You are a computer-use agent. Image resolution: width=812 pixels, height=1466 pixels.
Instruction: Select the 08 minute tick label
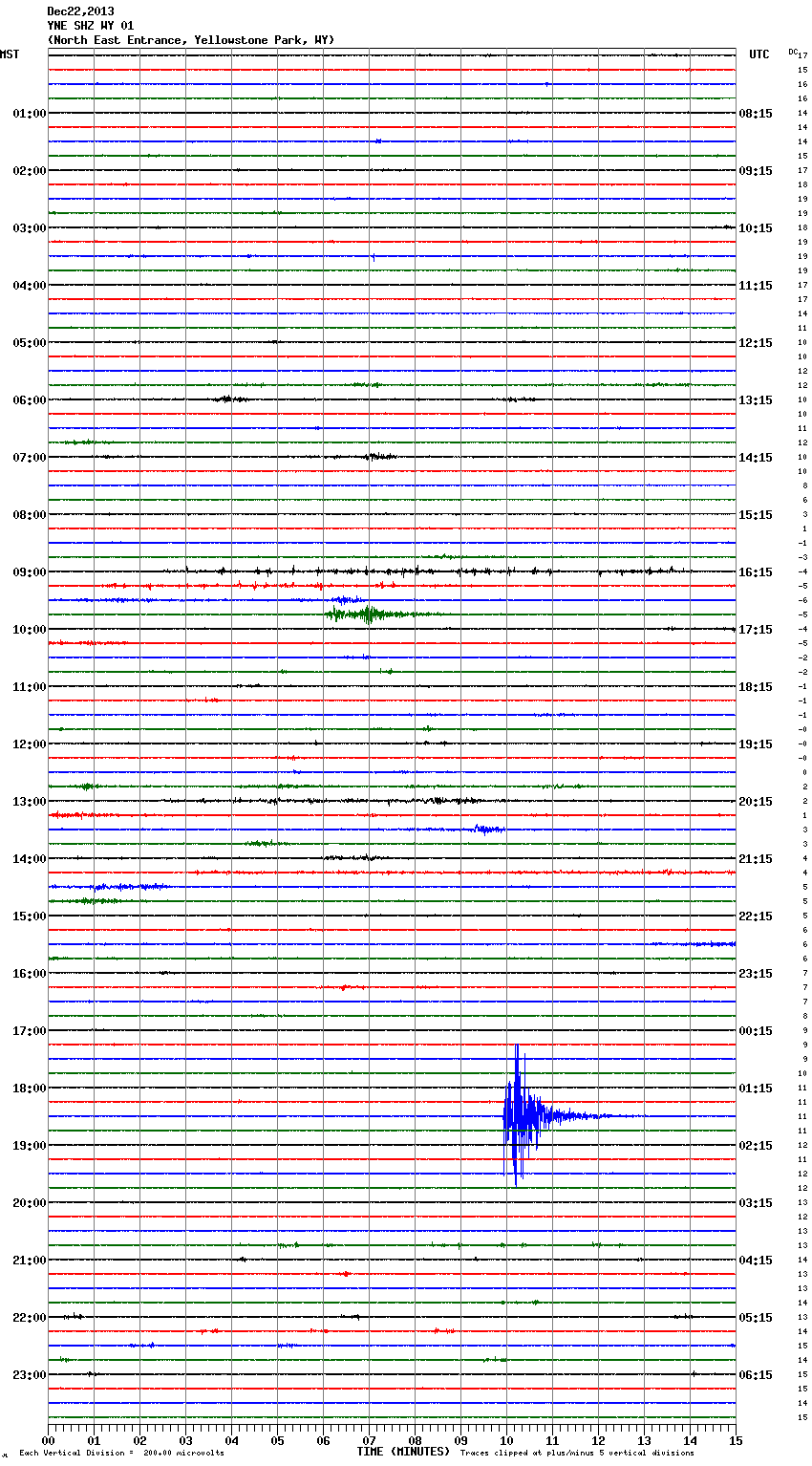[415, 1440]
